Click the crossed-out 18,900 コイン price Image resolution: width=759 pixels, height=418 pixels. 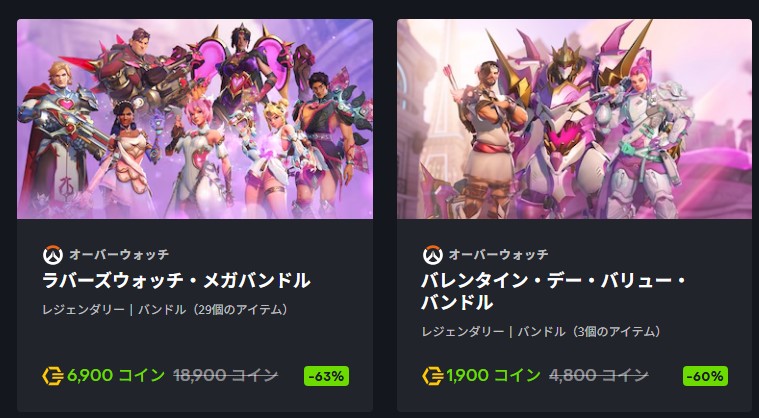click(226, 375)
